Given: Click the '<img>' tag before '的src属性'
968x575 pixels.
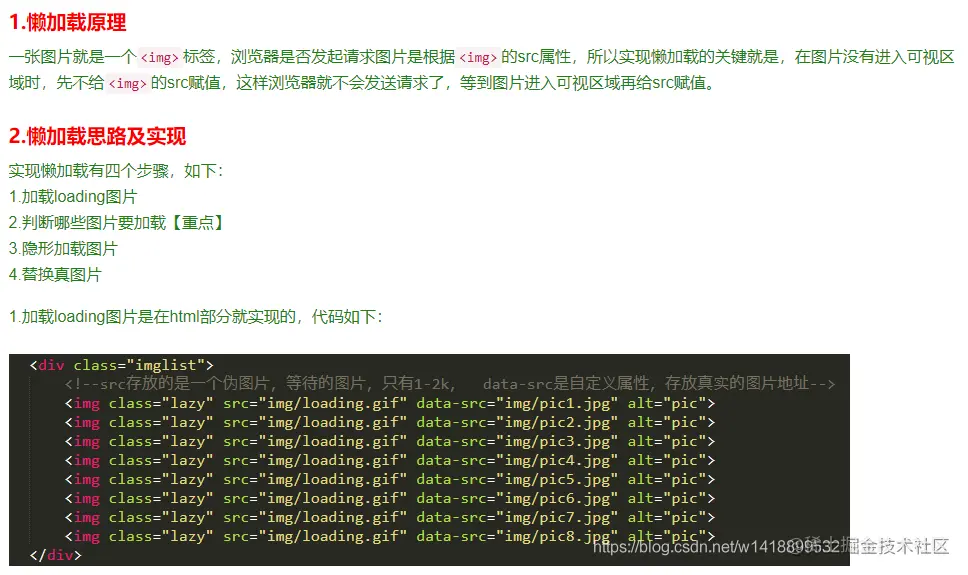Looking at the screenshot, I should point(478,57).
